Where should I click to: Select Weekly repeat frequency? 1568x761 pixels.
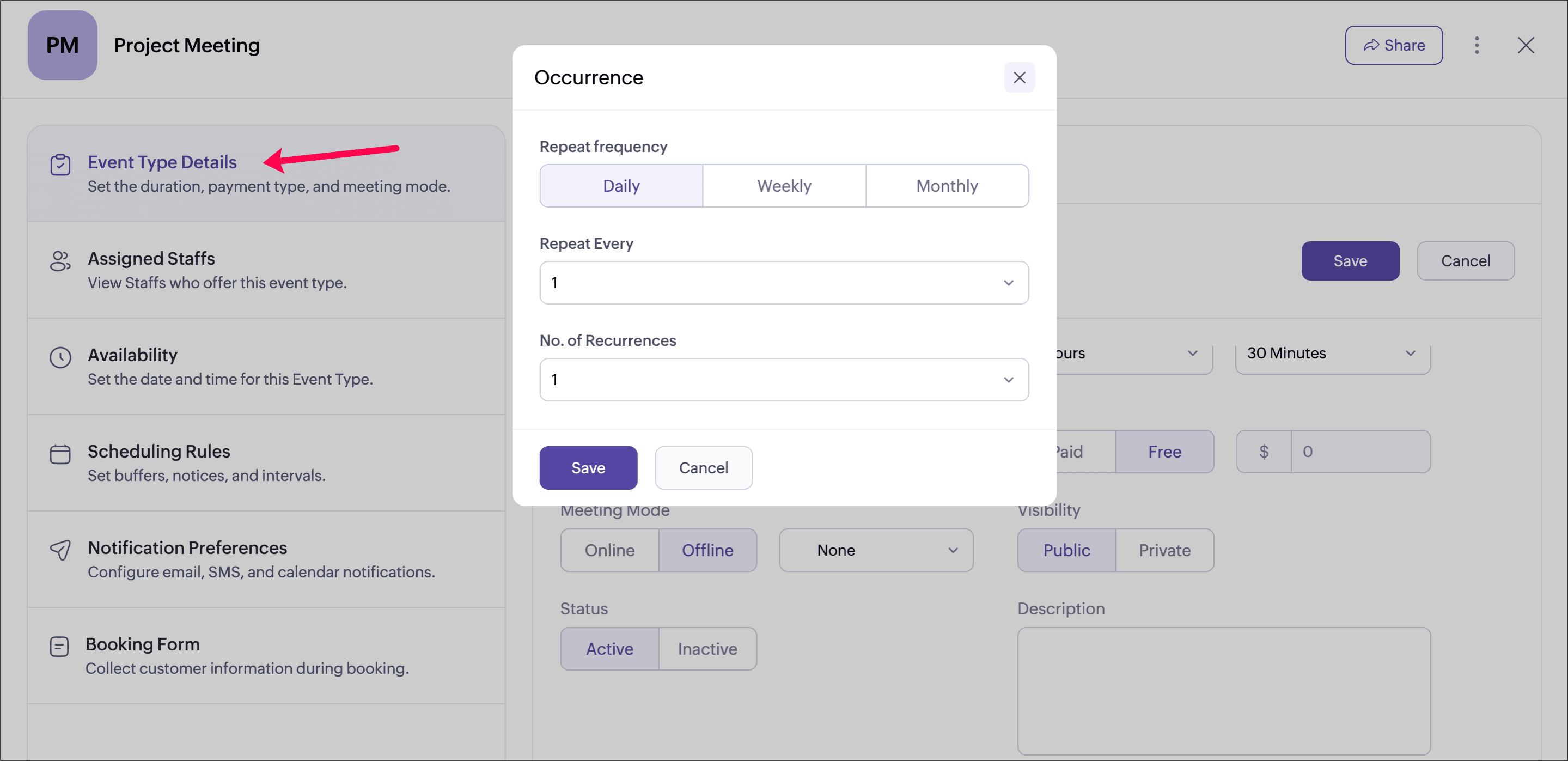coord(783,186)
